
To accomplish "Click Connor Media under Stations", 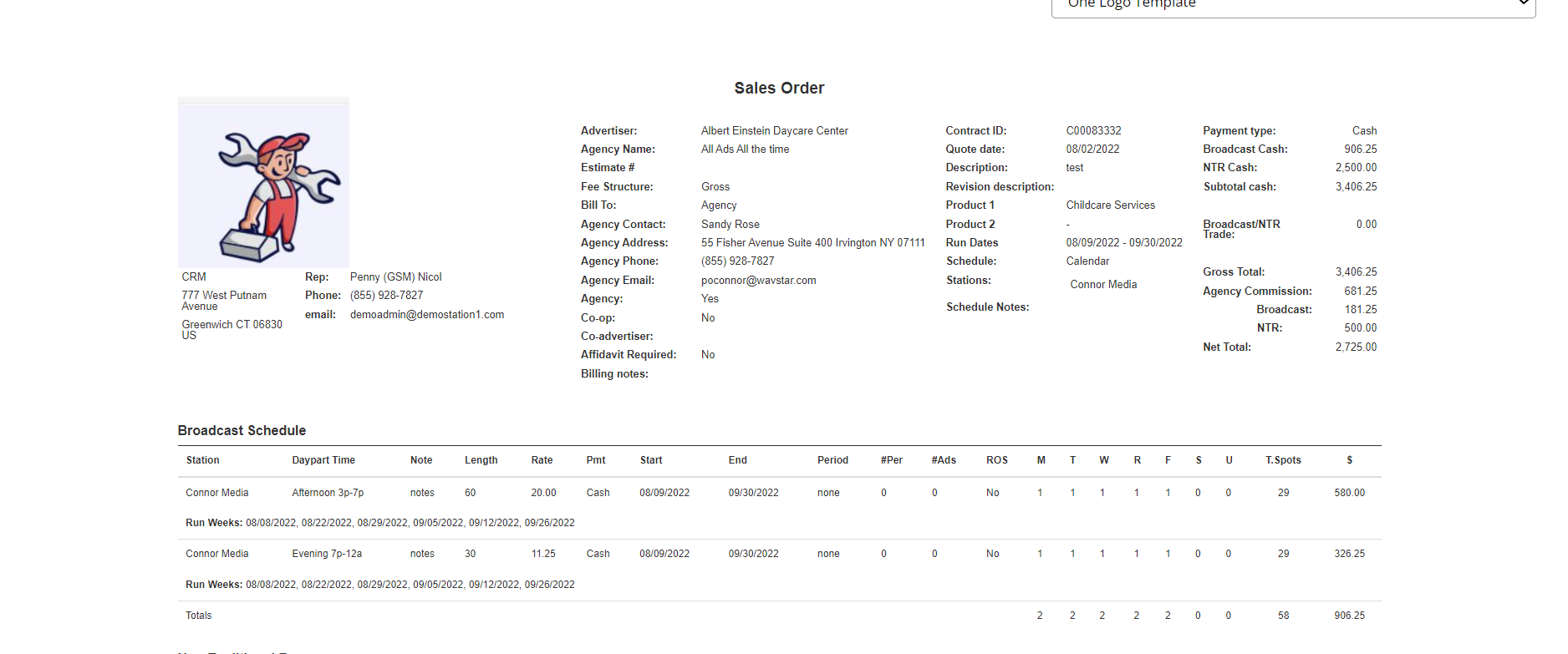I will tap(1103, 285).
